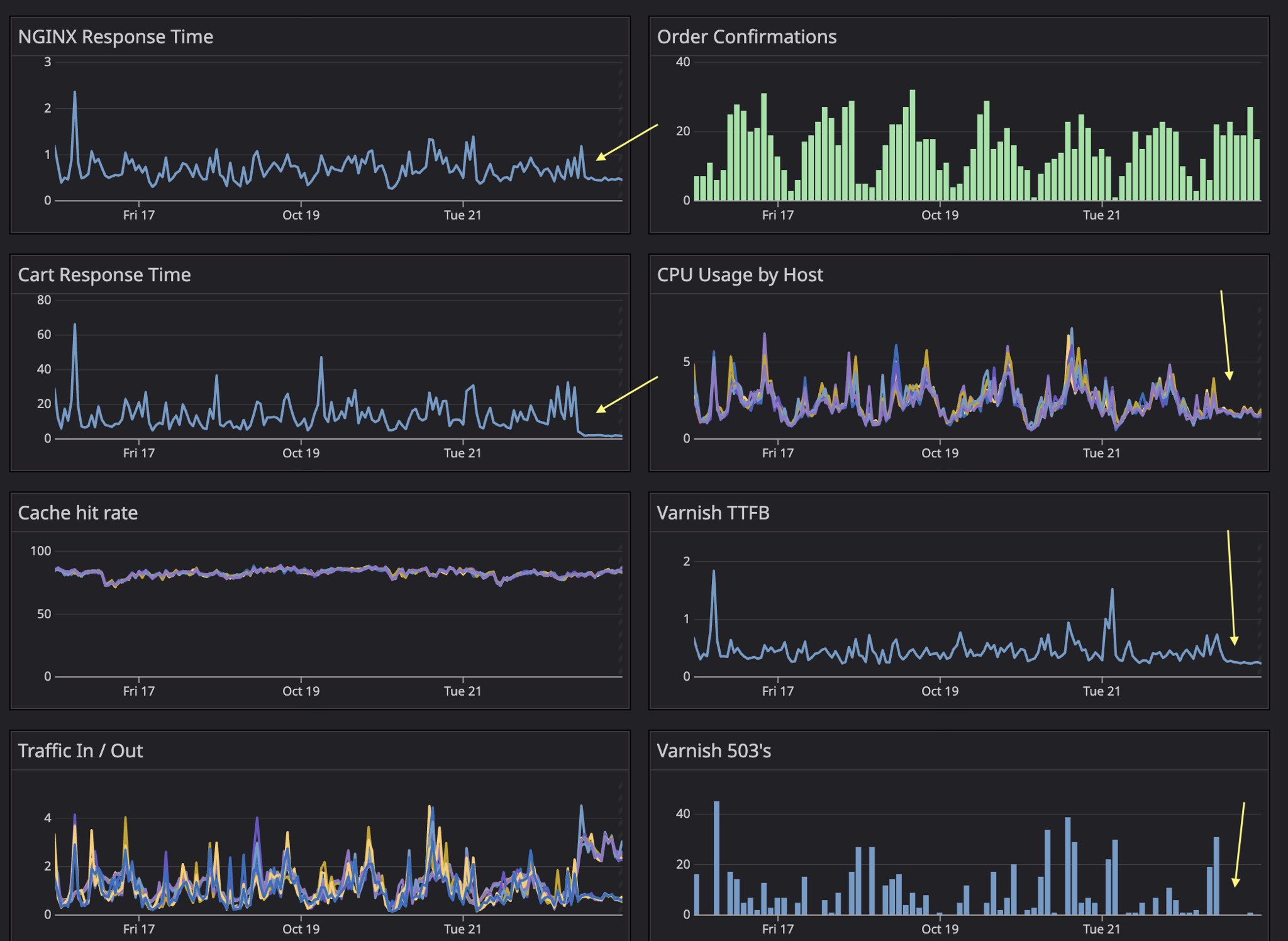Click the Tue 21 axis label on Traffic In / Out

click(462, 928)
